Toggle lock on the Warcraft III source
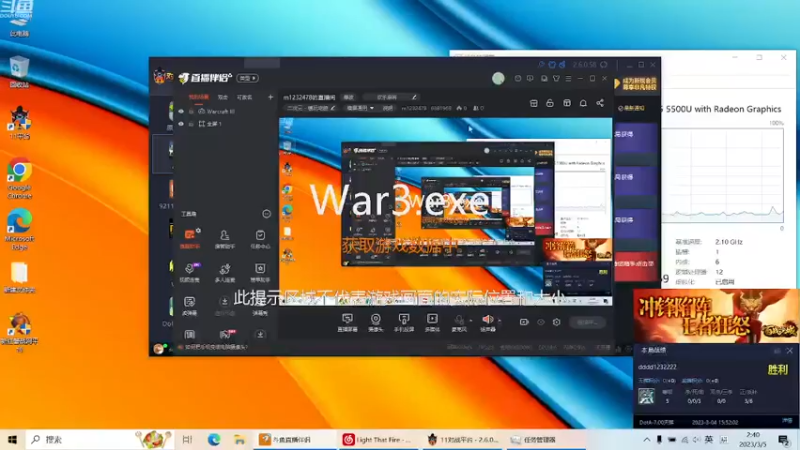 (x=191, y=111)
